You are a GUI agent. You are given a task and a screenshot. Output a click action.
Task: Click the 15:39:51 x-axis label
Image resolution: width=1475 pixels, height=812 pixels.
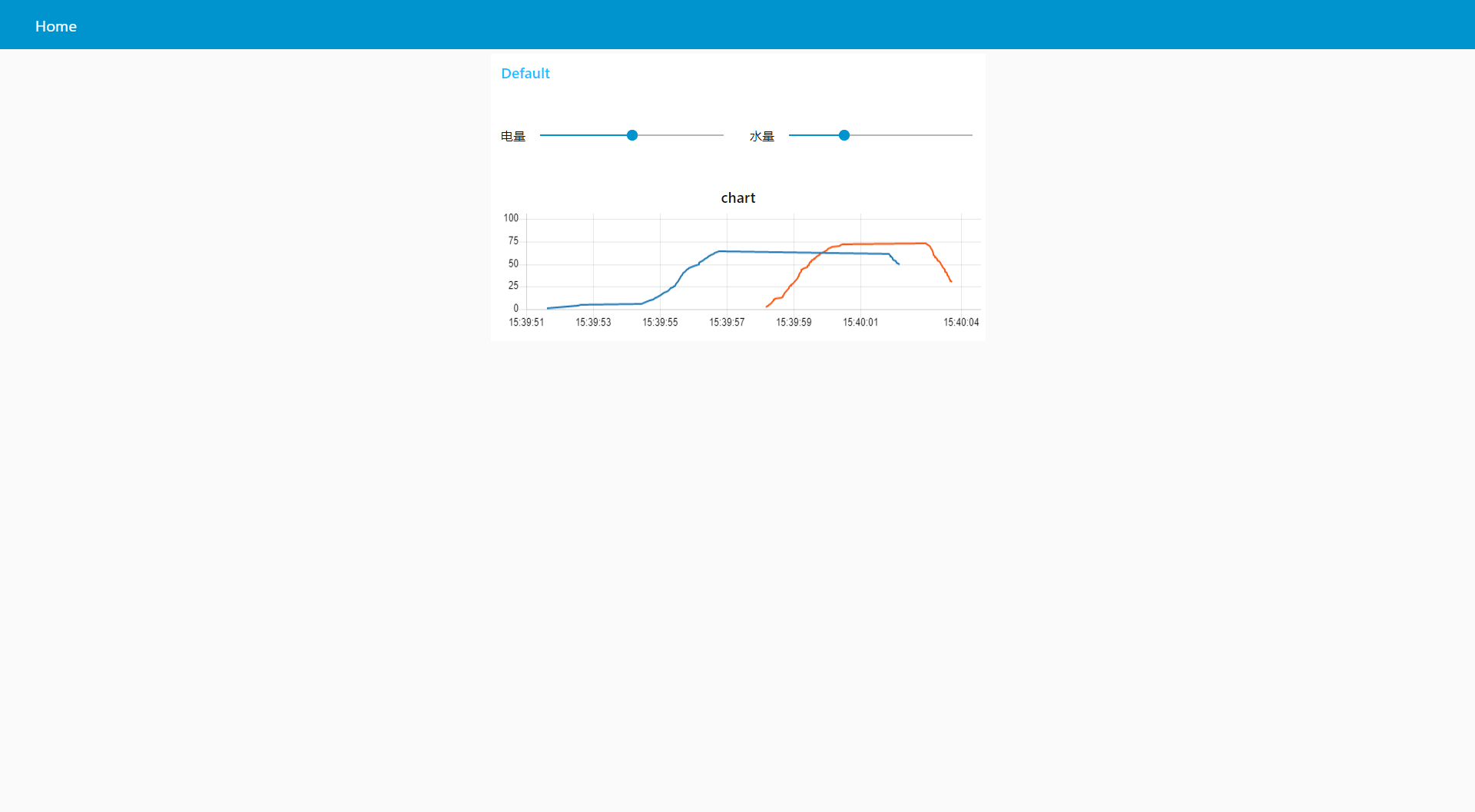(525, 322)
